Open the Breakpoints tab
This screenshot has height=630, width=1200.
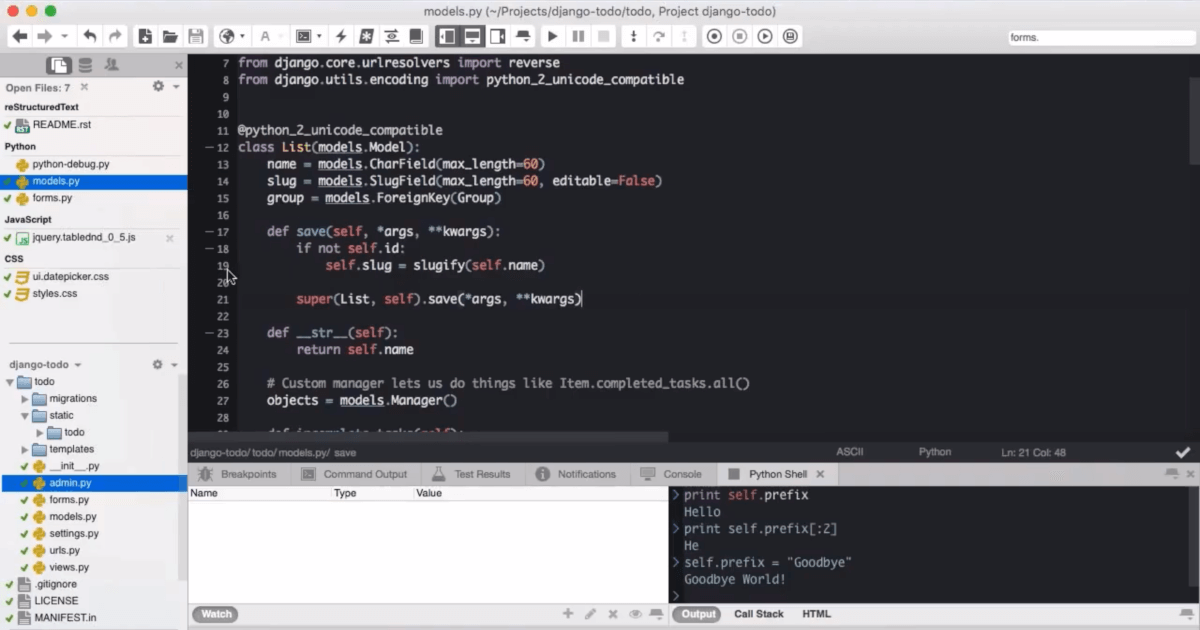click(x=238, y=474)
